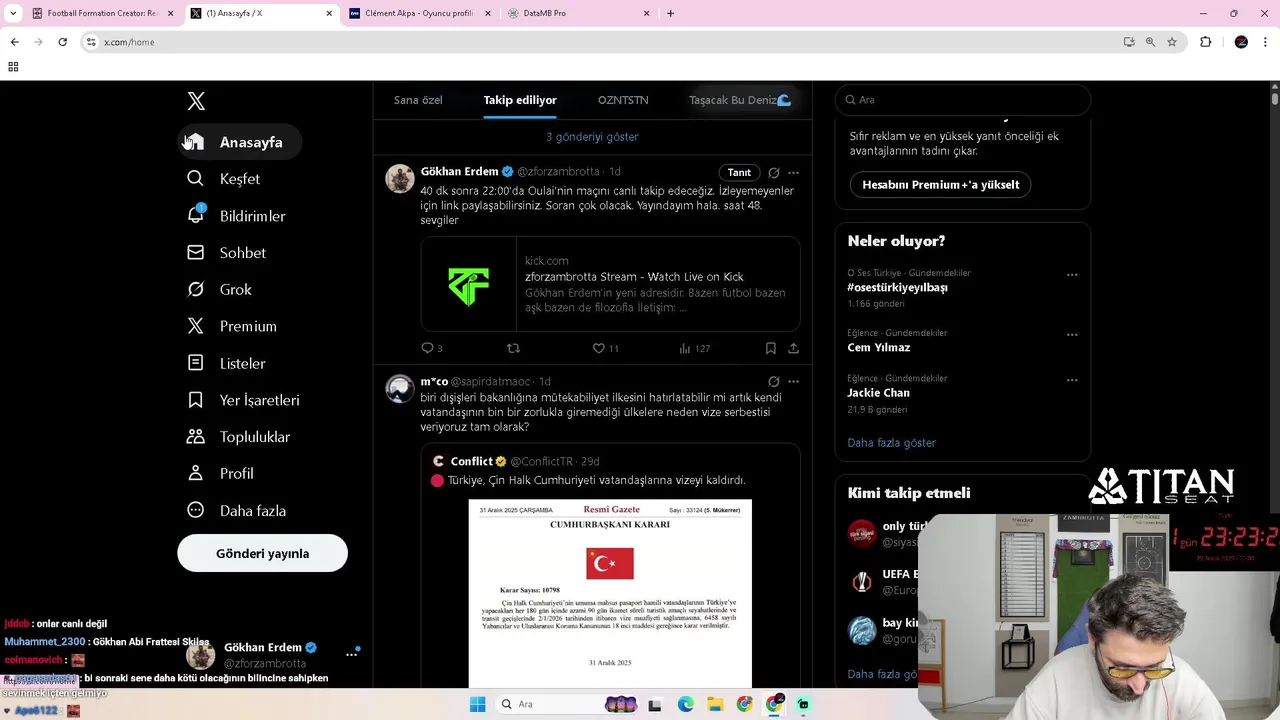Open options for #osestürkiyeyılbaşı trend
Screen dimensions: 1280x720
click(1072, 274)
